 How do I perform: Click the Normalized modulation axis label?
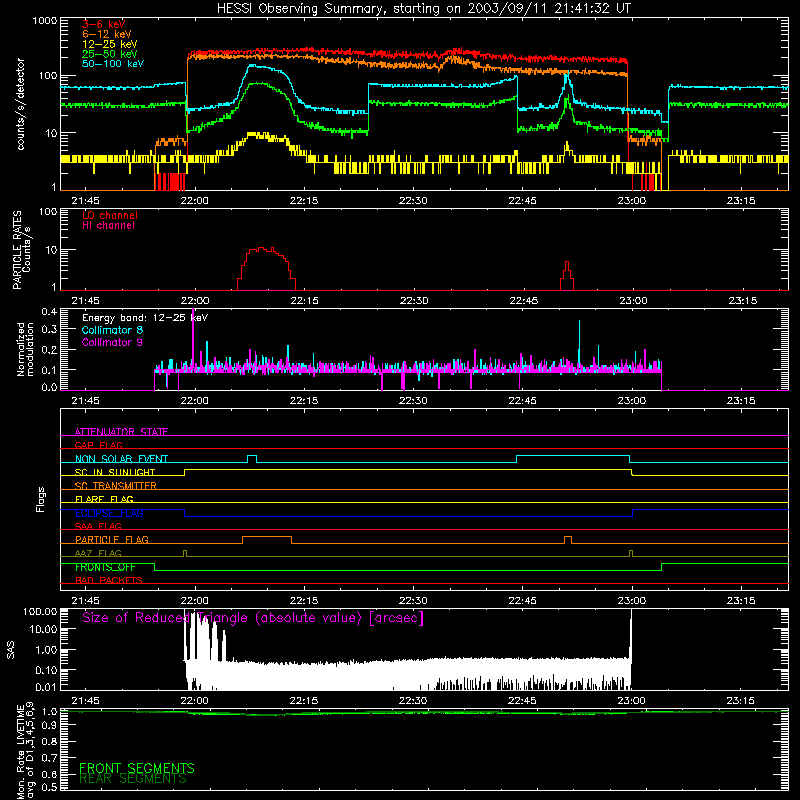(x=26, y=349)
